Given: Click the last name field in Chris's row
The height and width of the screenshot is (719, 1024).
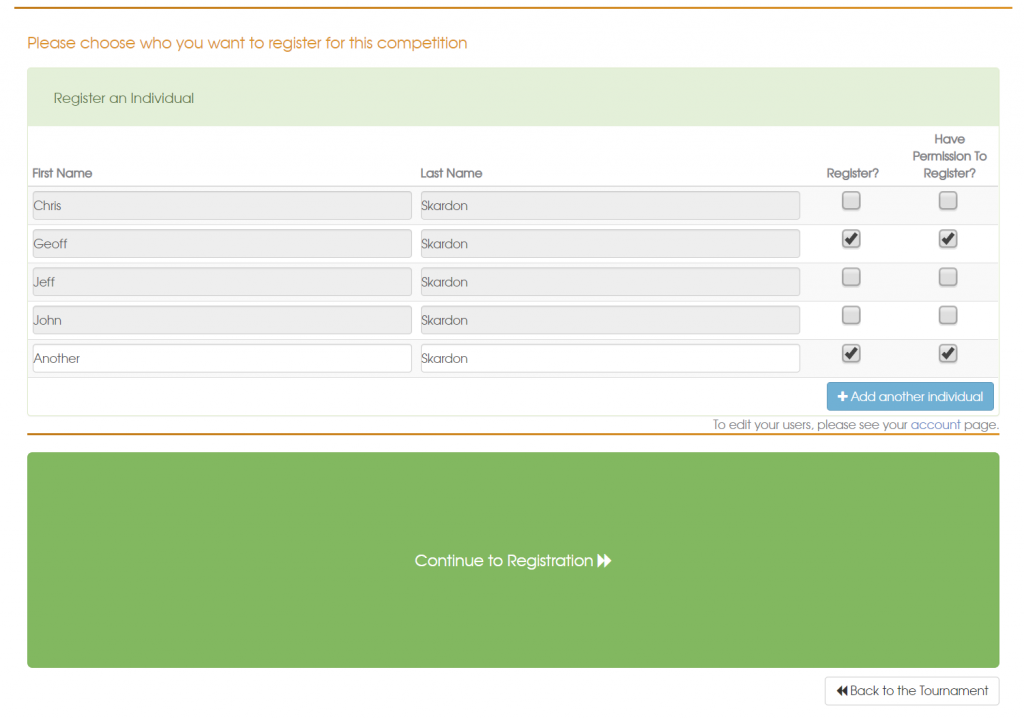Looking at the screenshot, I should pos(610,206).
